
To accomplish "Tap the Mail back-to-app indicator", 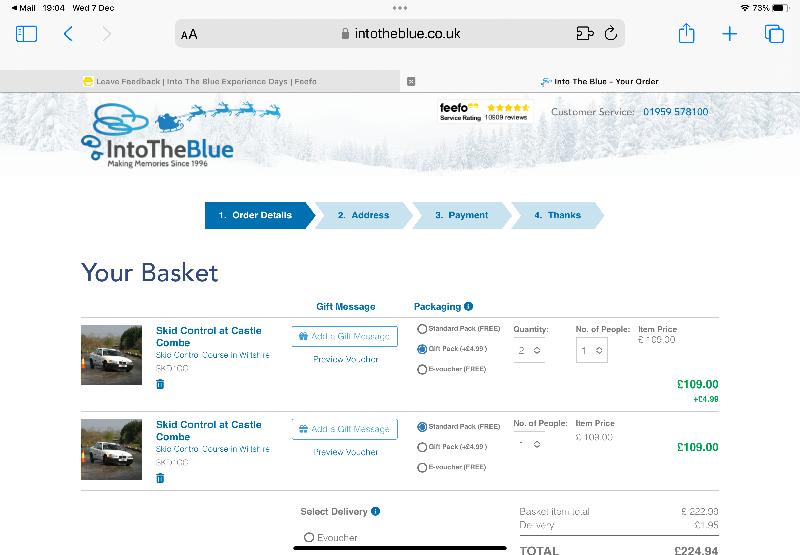I will pos(23,8).
